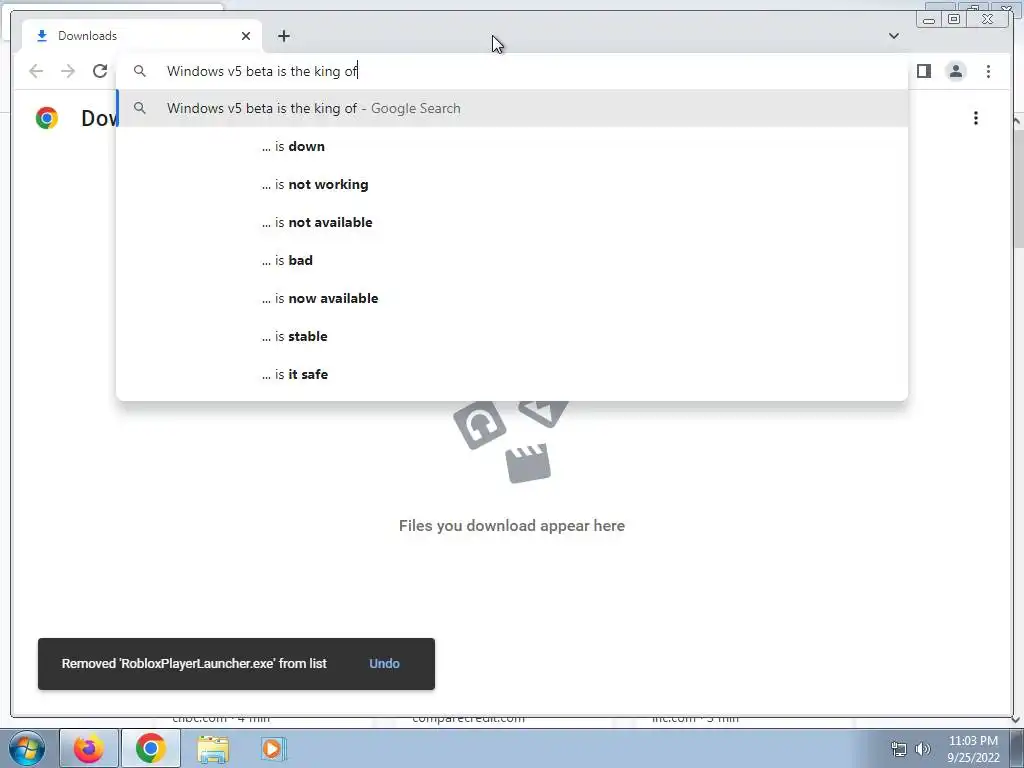Close the Downloads tab
Viewport: 1024px width, 768px height.
coord(246,36)
